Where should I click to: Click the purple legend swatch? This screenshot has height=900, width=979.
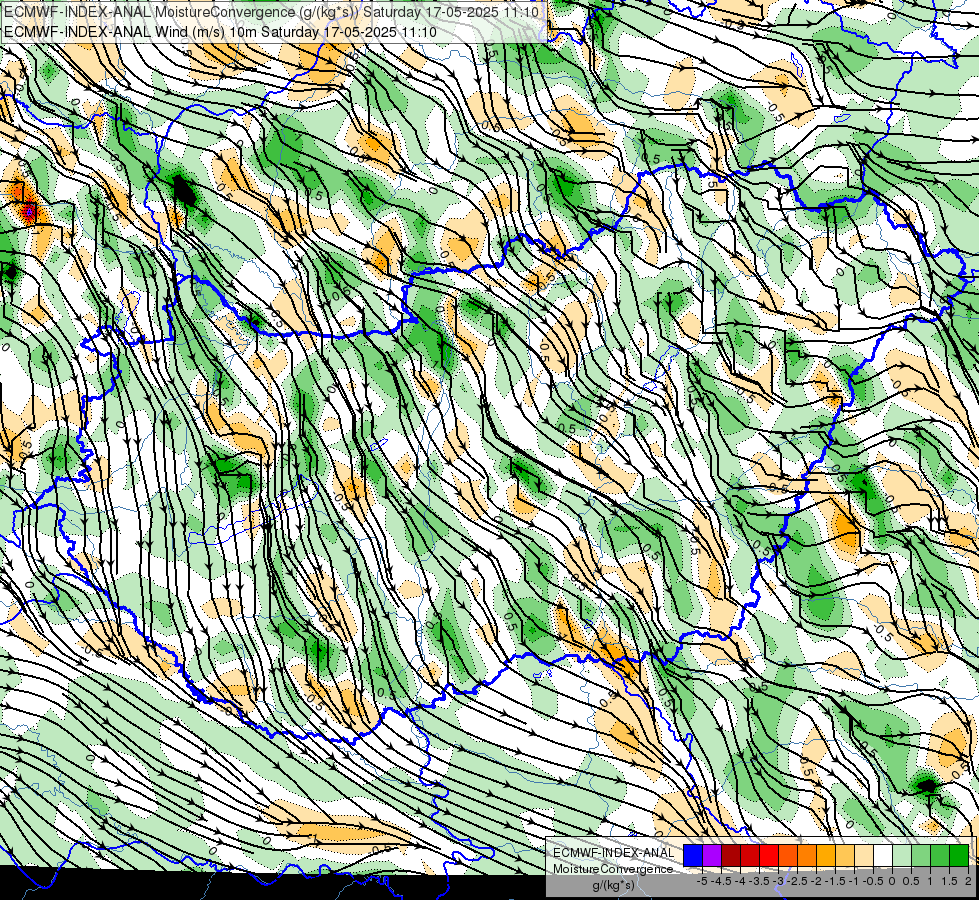tap(712, 855)
